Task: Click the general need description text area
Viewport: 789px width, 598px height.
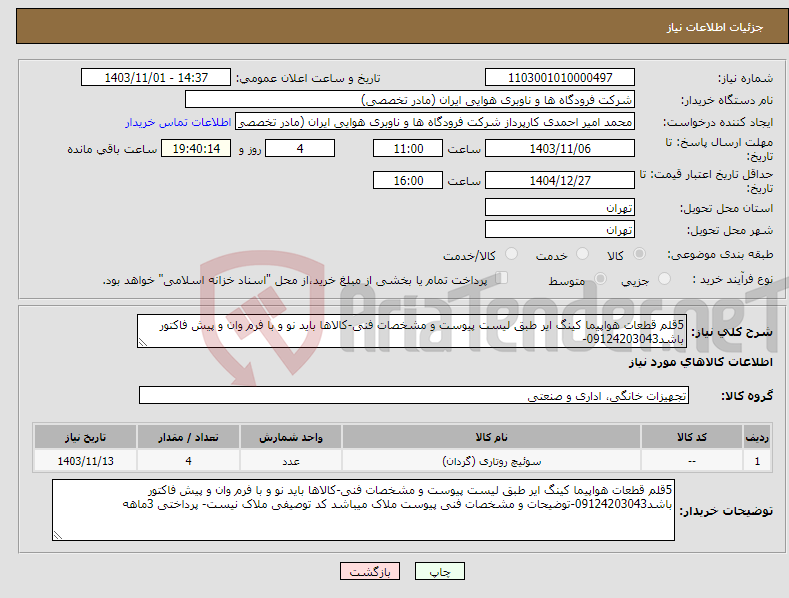Action: 411,331
